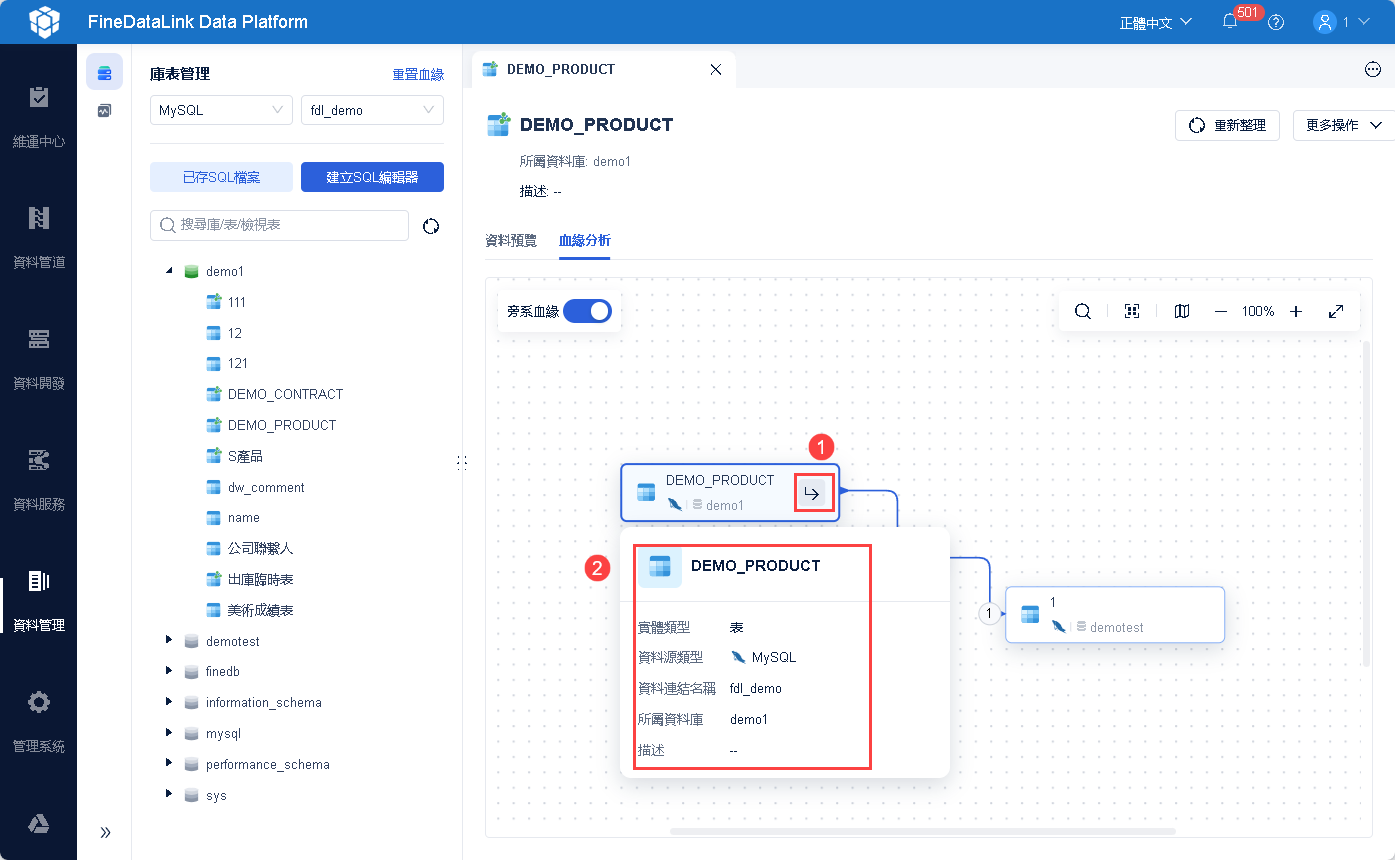Click the 已存SQL檔案 button
Viewport: 1395px width, 860px height.
[x=221, y=177]
